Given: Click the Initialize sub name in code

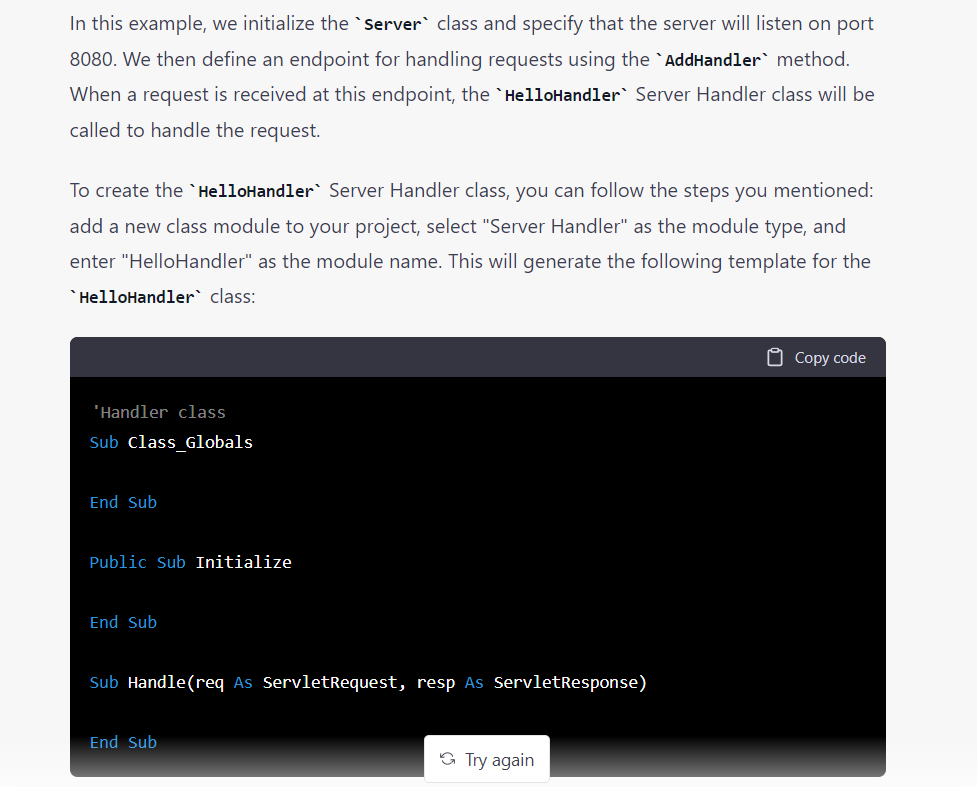Looking at the screenshot, I should coord(243,562).
